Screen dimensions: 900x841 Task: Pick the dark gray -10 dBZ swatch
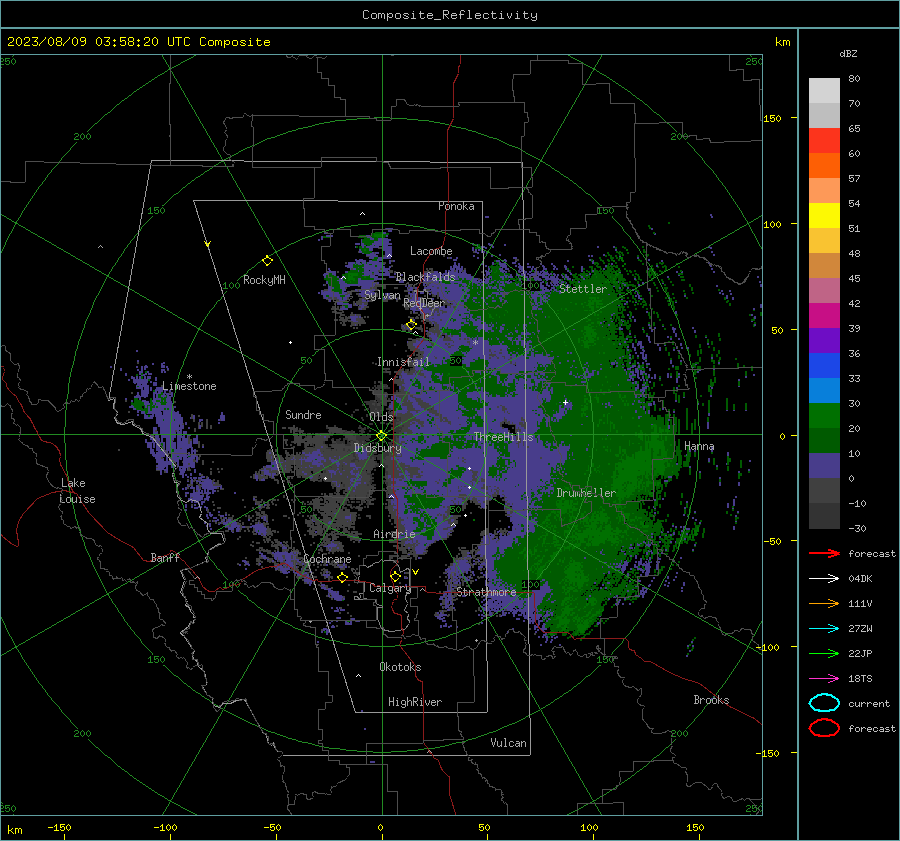tap(824, 515)
